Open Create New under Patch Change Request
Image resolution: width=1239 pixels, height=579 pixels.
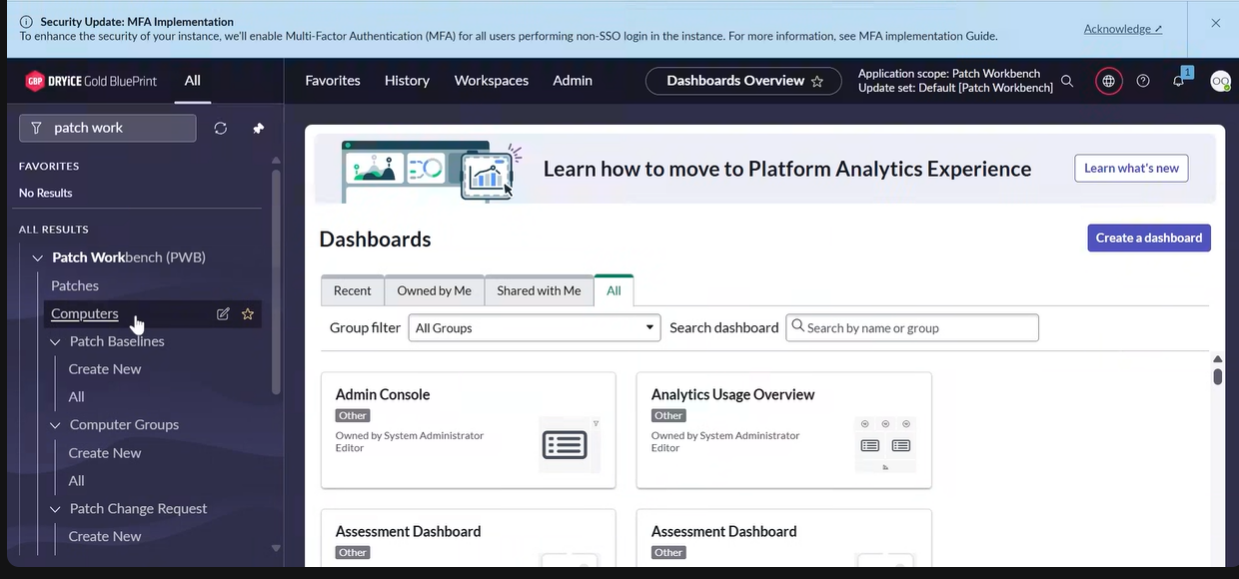(x=105, y=537)
